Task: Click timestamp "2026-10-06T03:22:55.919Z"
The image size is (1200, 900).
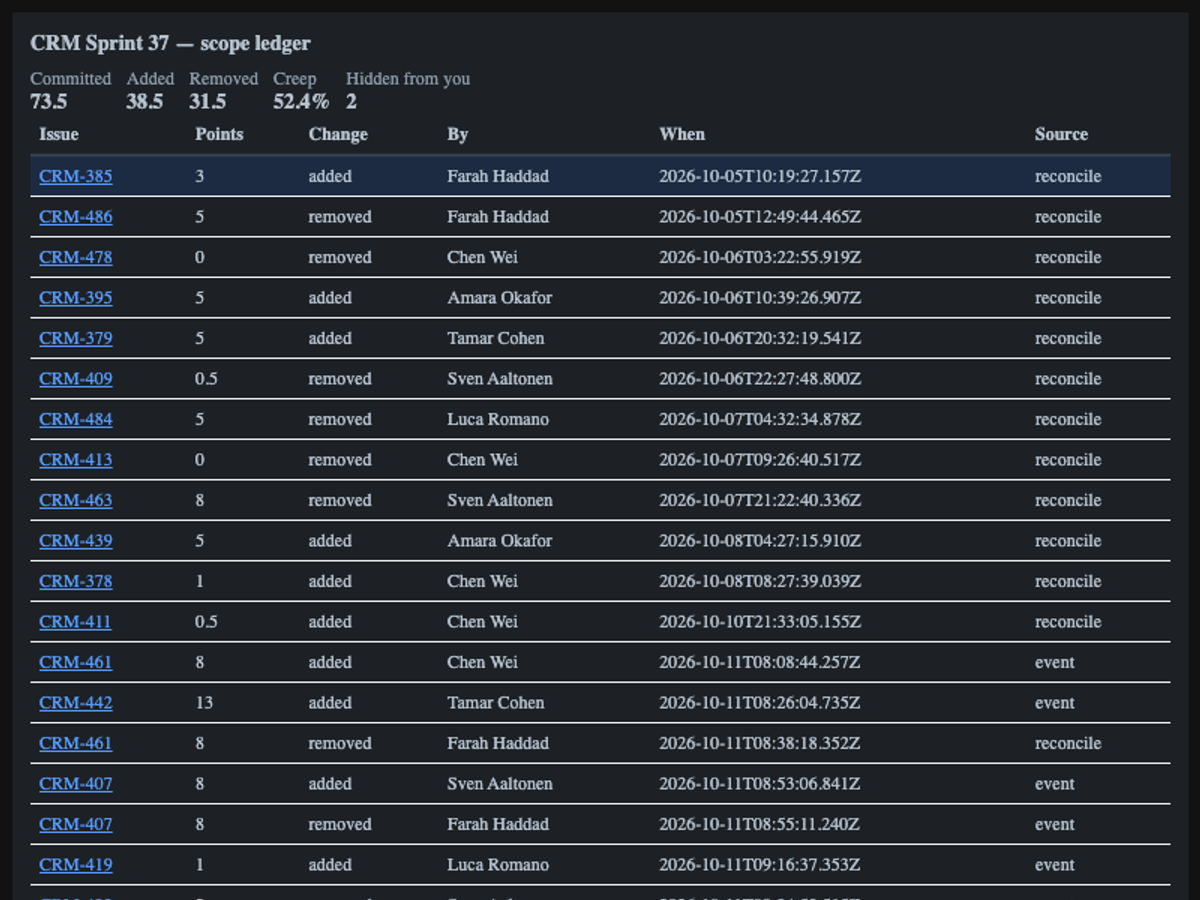Action: [x=760, y=257]
